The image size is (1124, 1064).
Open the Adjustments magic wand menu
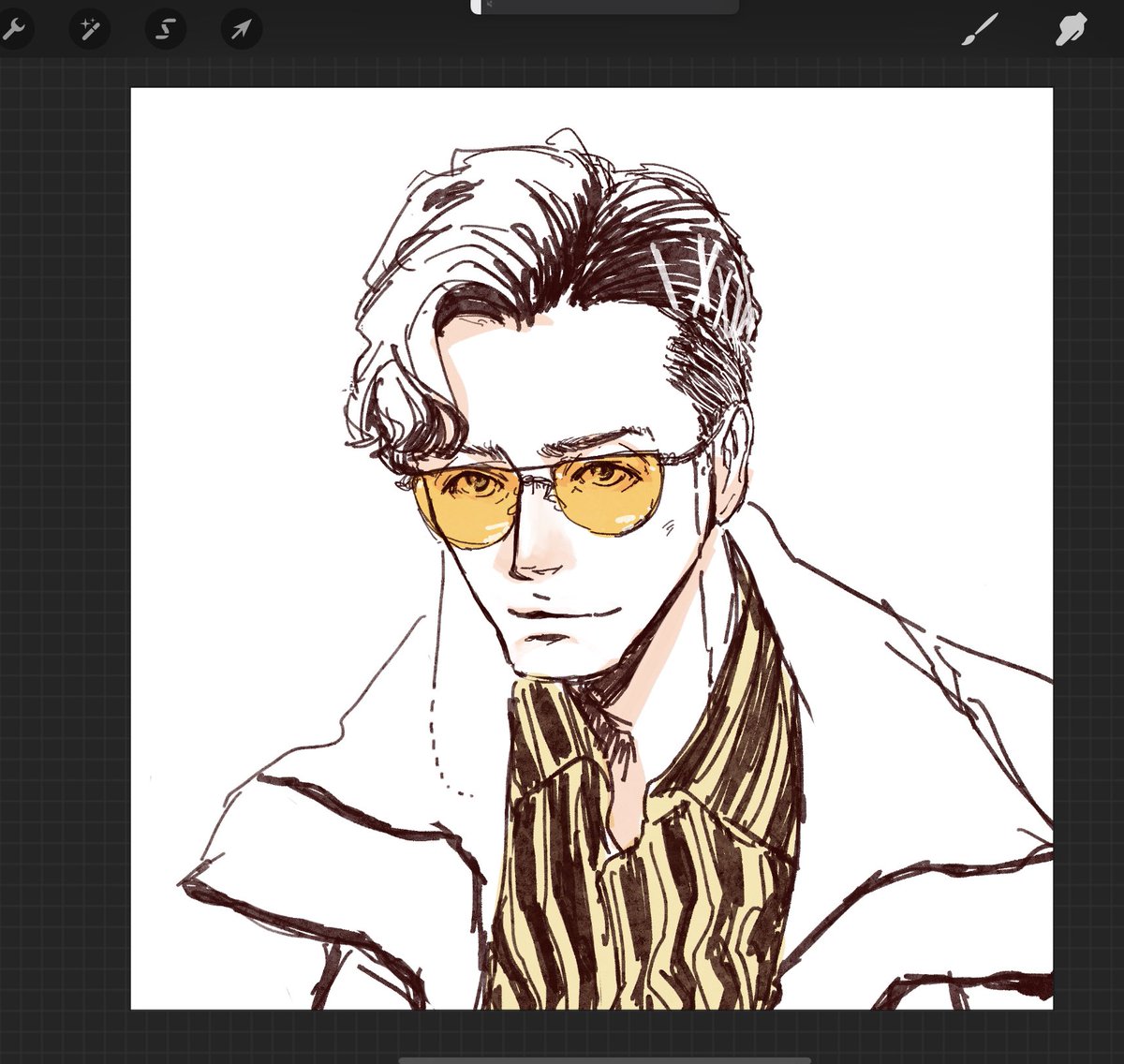pos(89,31)
